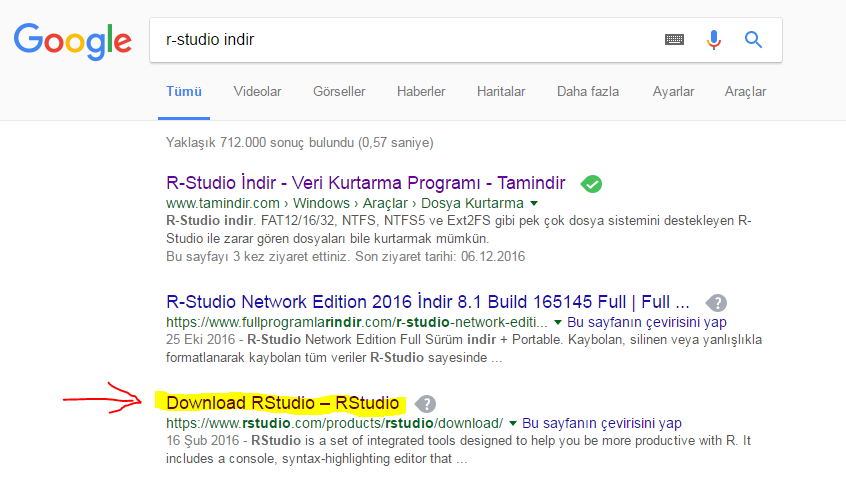Click the fullprogramlarindir.com URL text
Screen dimensions: 846x486
pyautogui.click(x=357, y=323)
